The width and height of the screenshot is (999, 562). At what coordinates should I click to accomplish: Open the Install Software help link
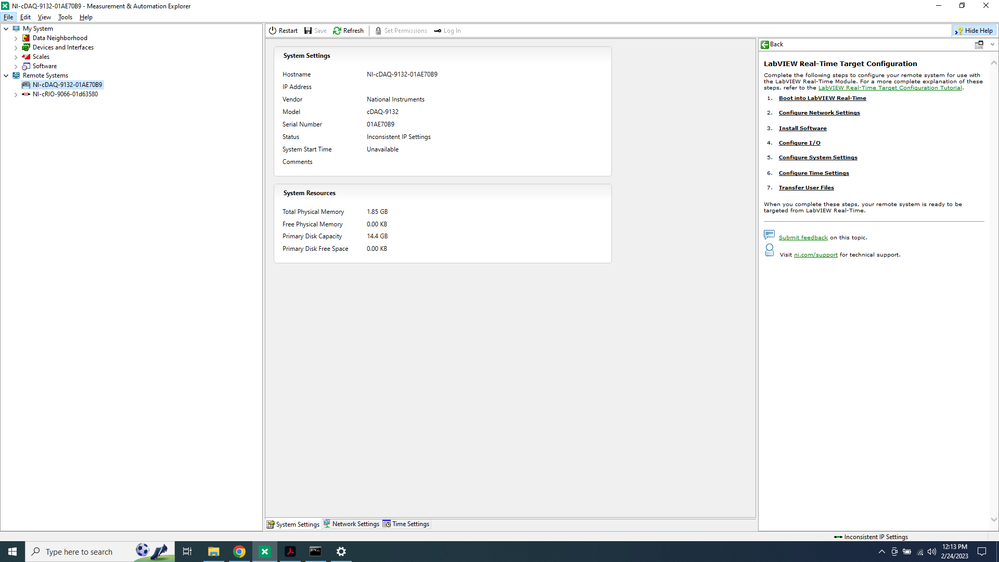pos(802,128)
